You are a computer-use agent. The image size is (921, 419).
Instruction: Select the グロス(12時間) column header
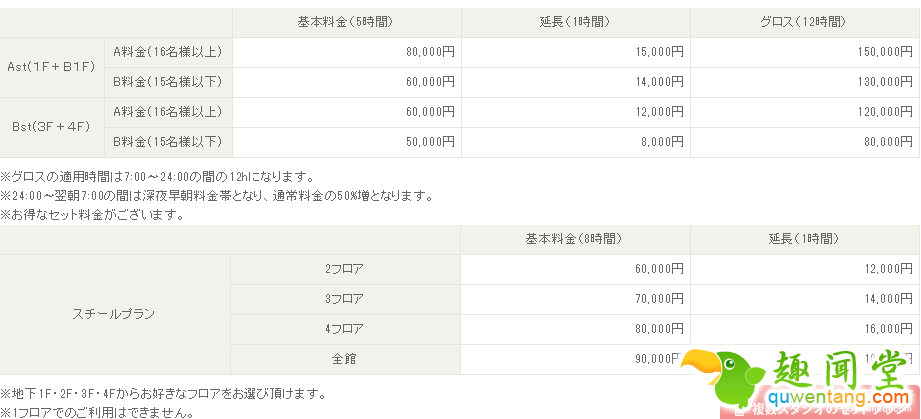pyautogui.click(x=805, y=23)
